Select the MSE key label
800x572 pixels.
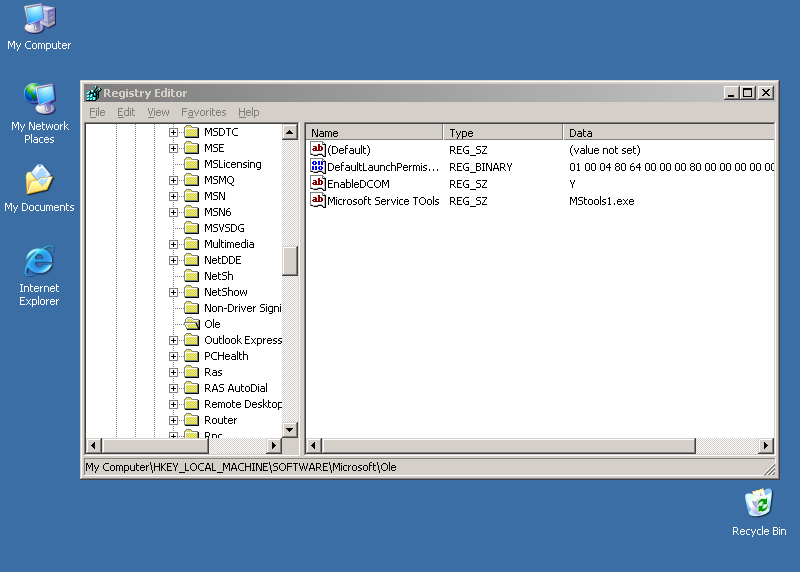point(214,148)
